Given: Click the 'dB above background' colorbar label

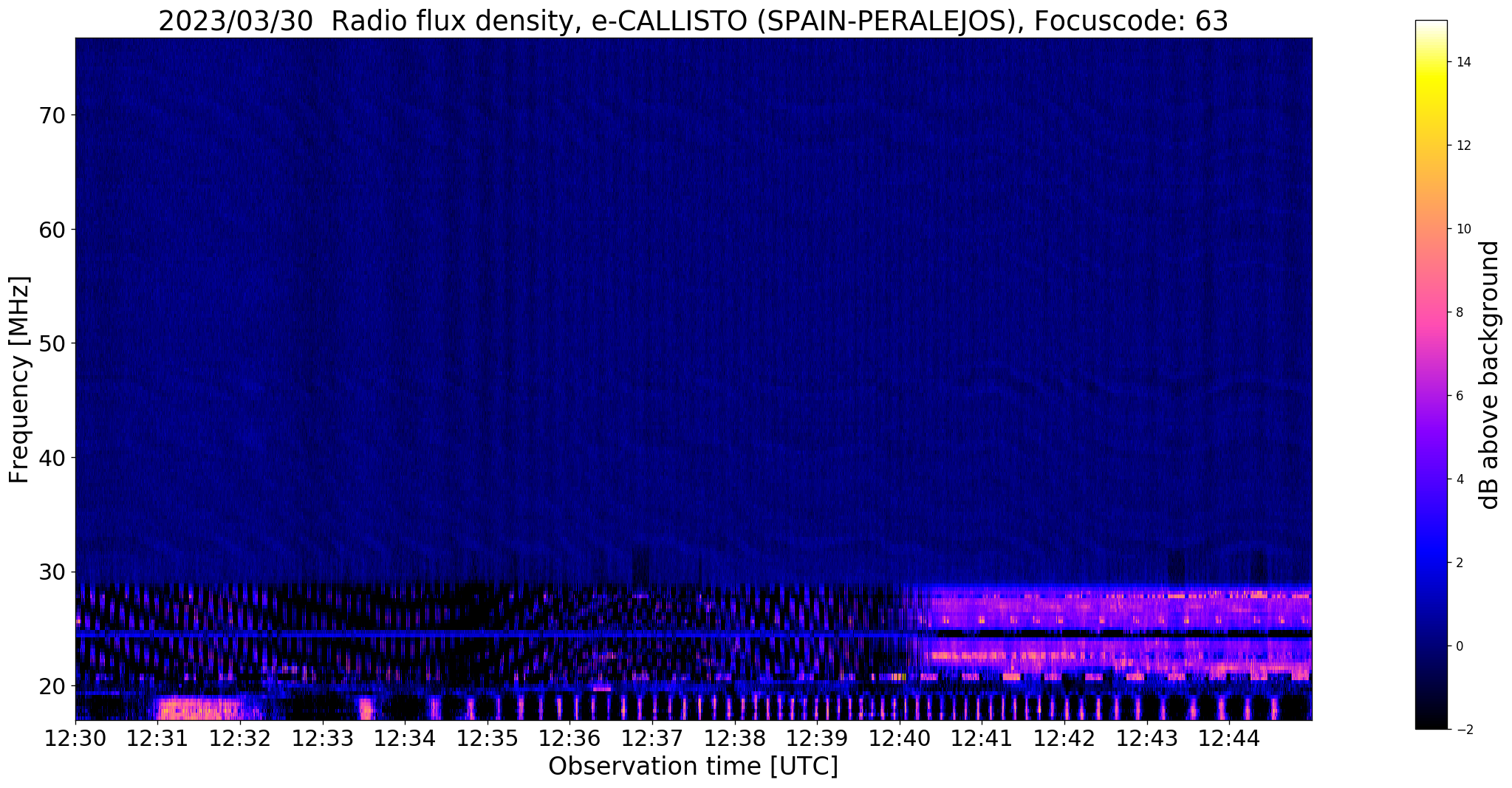Looking at the screenshot, I should click(x=1490, y=375).
